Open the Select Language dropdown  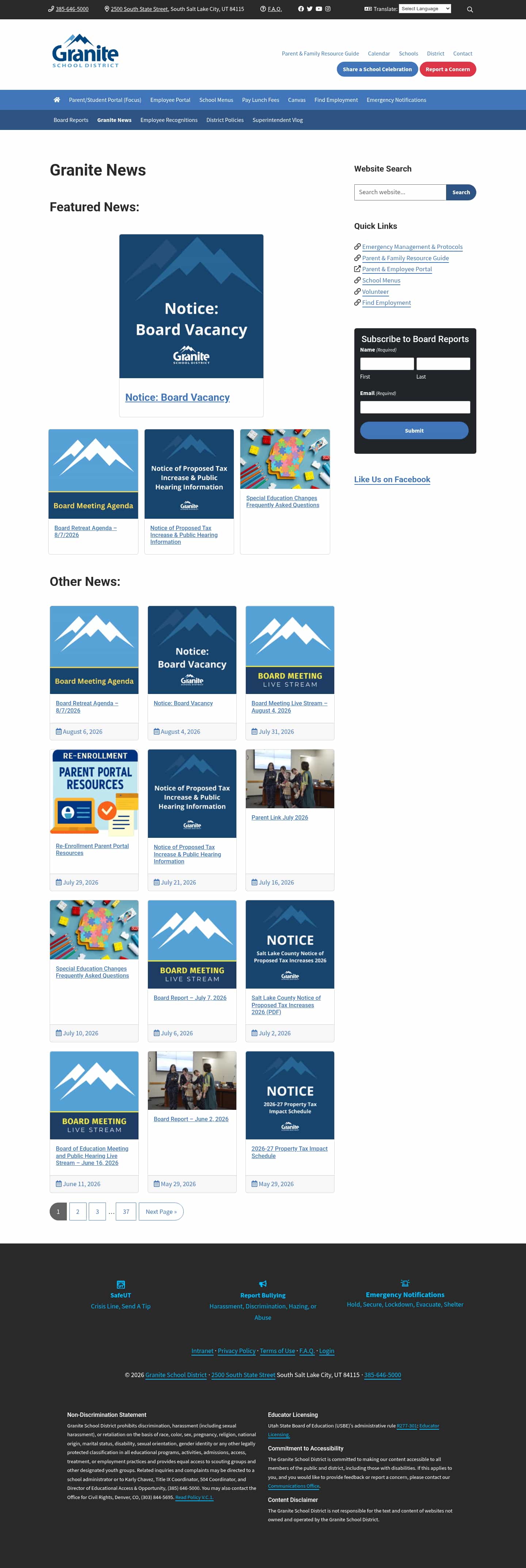pos(425,8)
